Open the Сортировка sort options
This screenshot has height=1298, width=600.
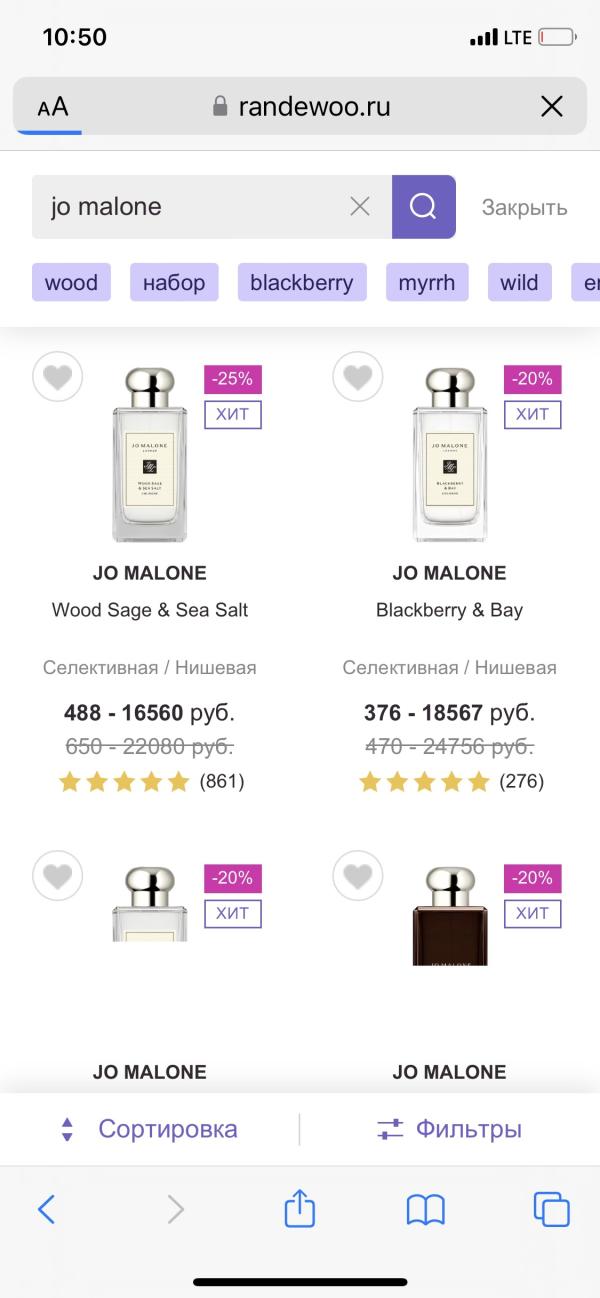150,1129
